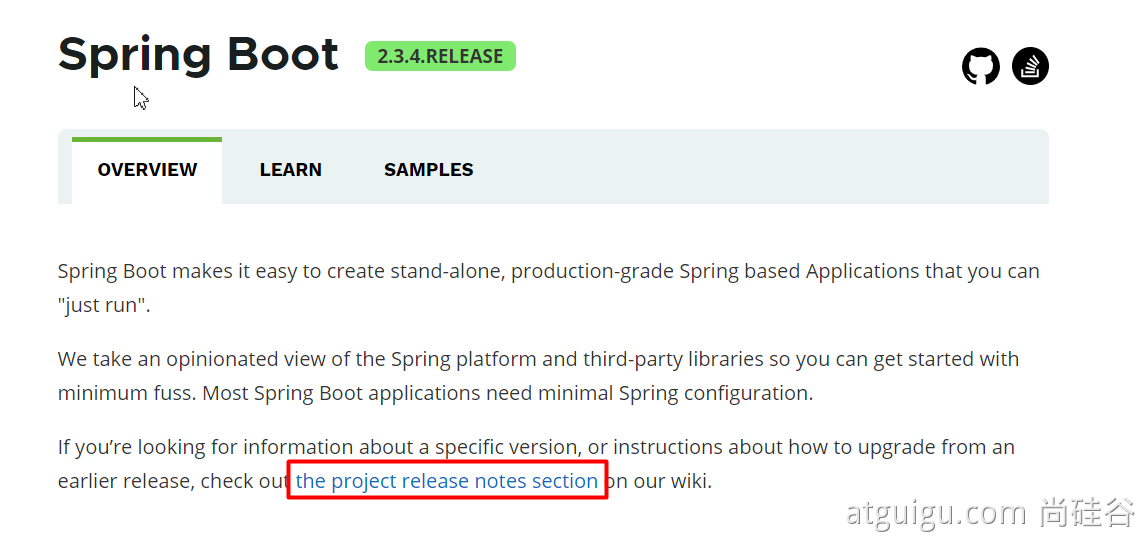The image size is (1144, 541).
Task: Follow the project release notes section link
Action: [x=446, y=481]
